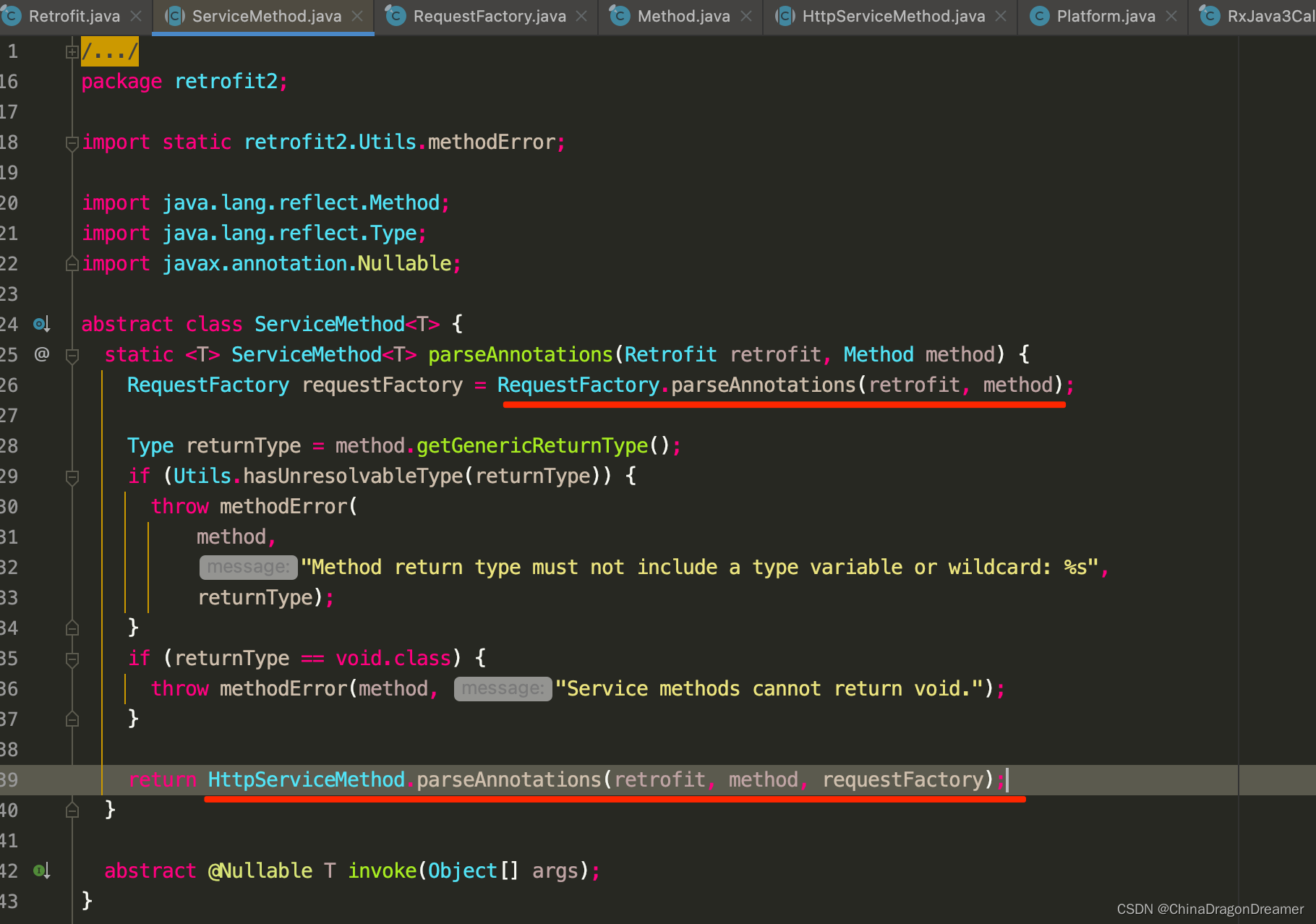Click the class icon on Platform.java tab

coord(1039,16)
